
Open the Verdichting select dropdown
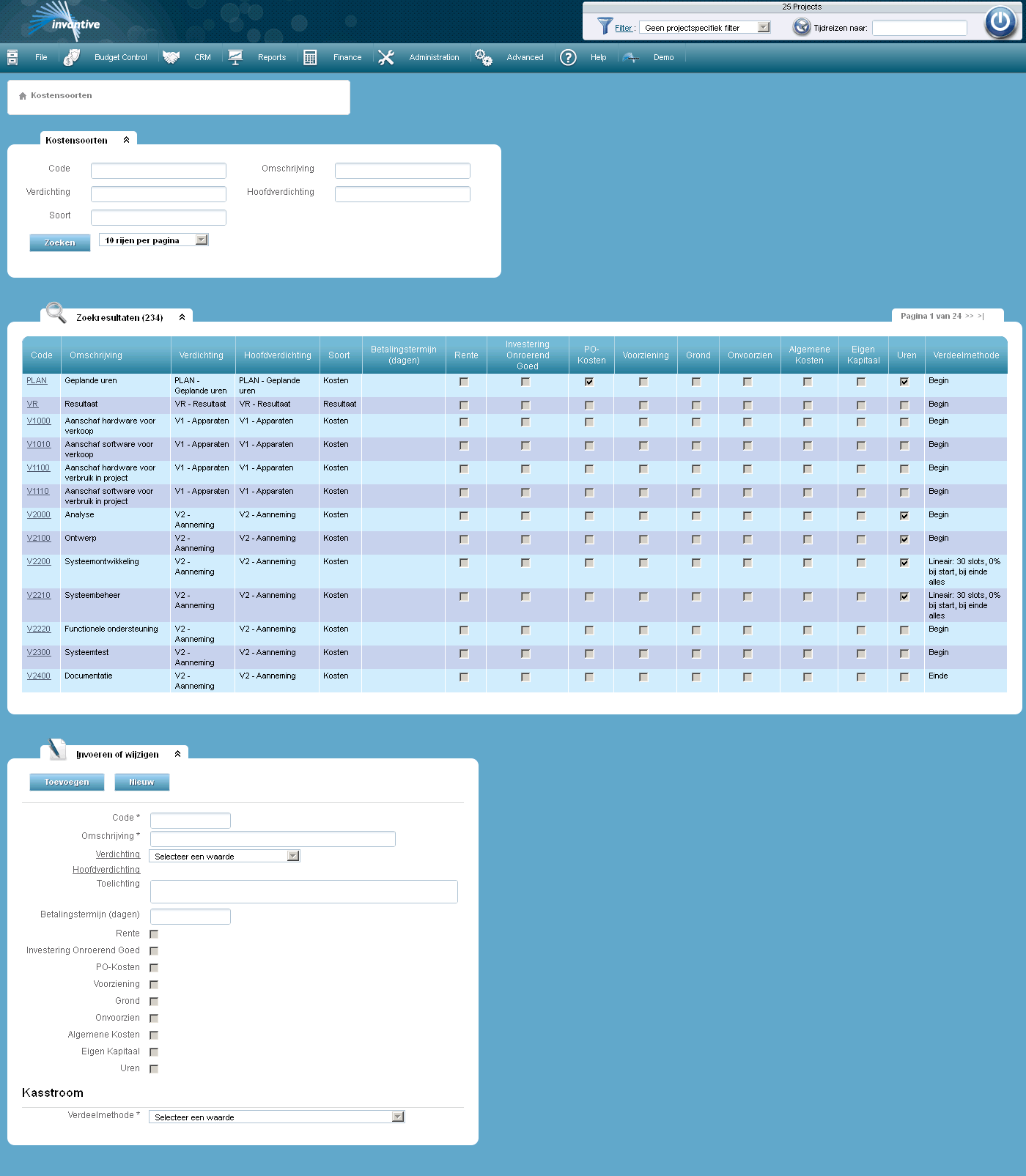(x=224, y=856)
